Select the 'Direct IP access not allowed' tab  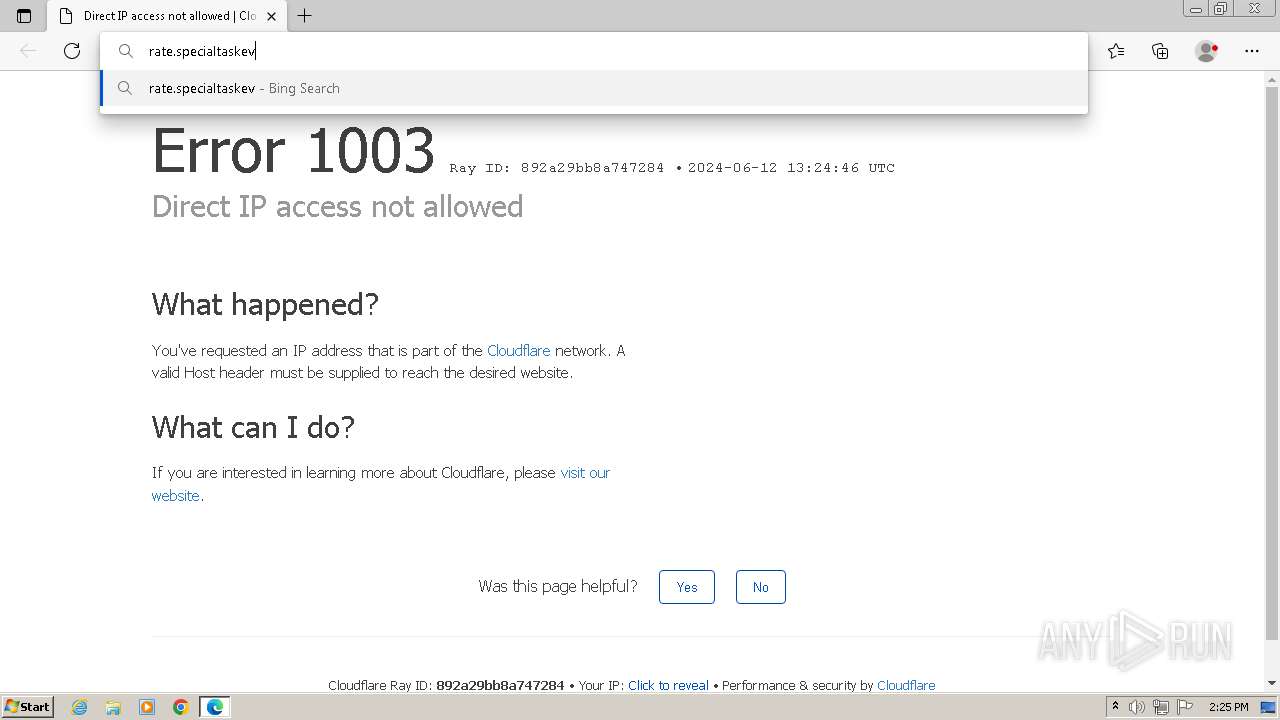coord(166,16)
